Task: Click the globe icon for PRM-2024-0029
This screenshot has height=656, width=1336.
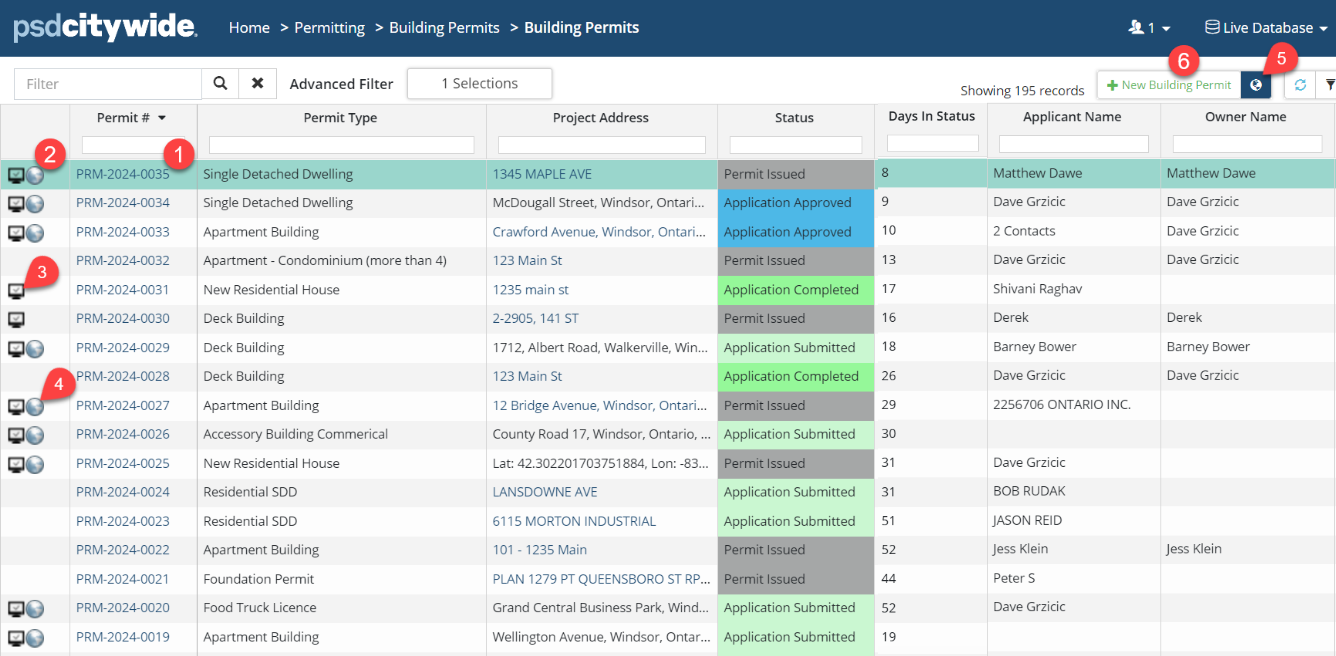Action: 35,348
